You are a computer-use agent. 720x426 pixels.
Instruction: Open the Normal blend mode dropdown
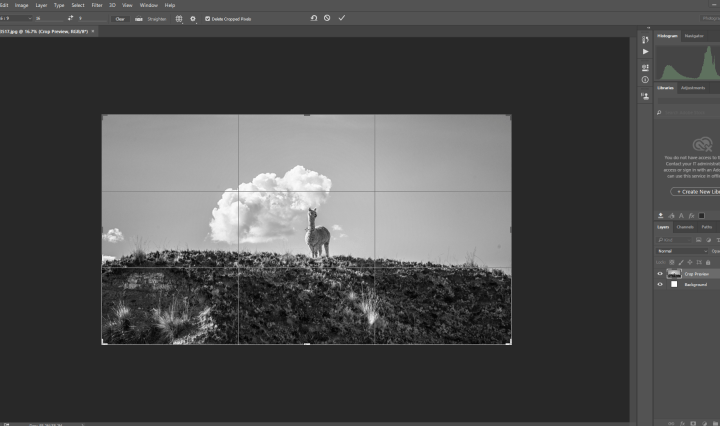[681, 251]
